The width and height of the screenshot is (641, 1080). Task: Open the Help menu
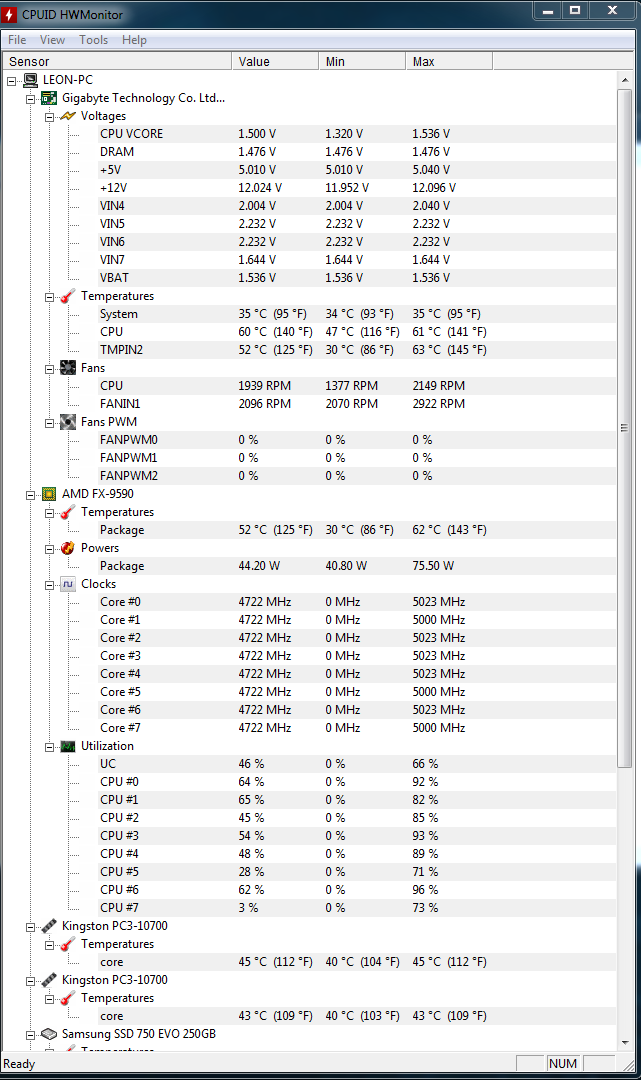(134, 40)
